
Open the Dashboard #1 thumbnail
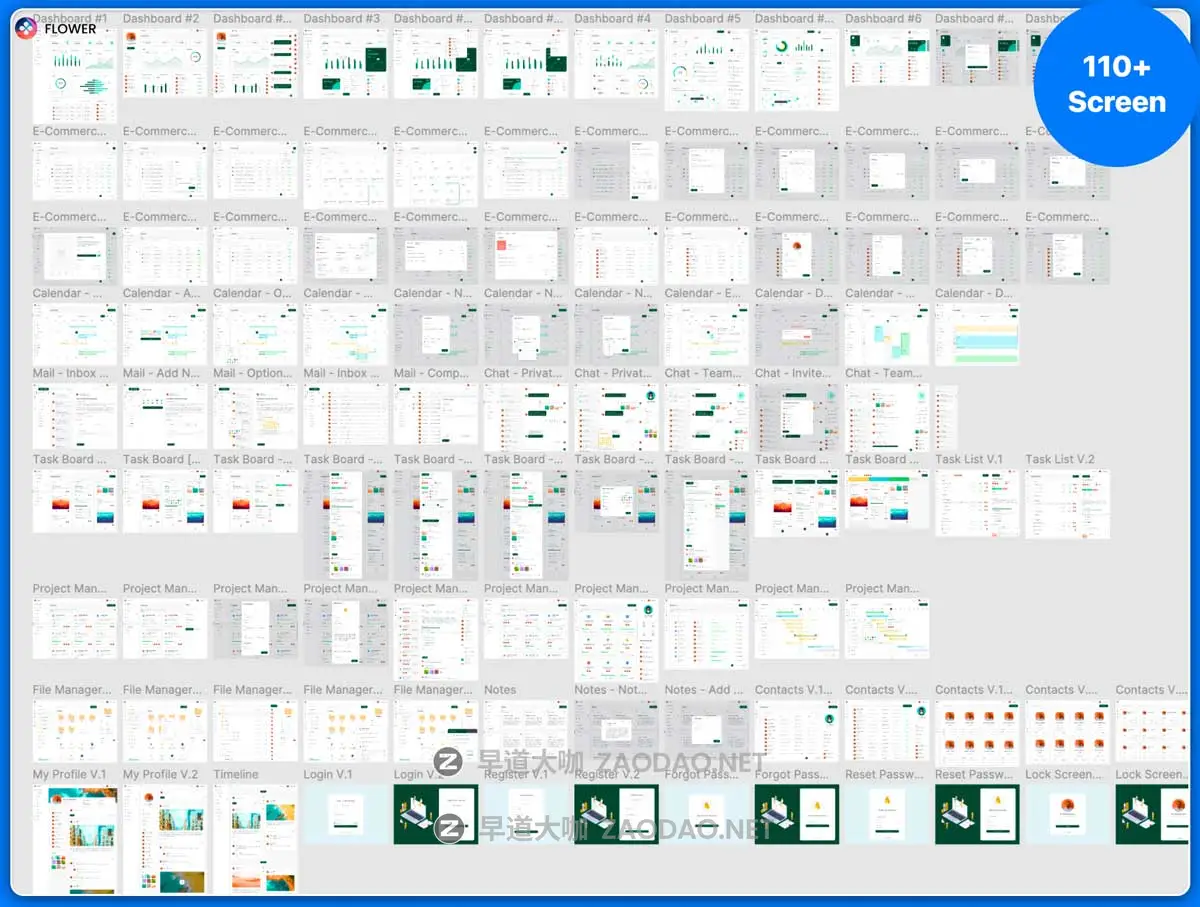tap(74, 69)
